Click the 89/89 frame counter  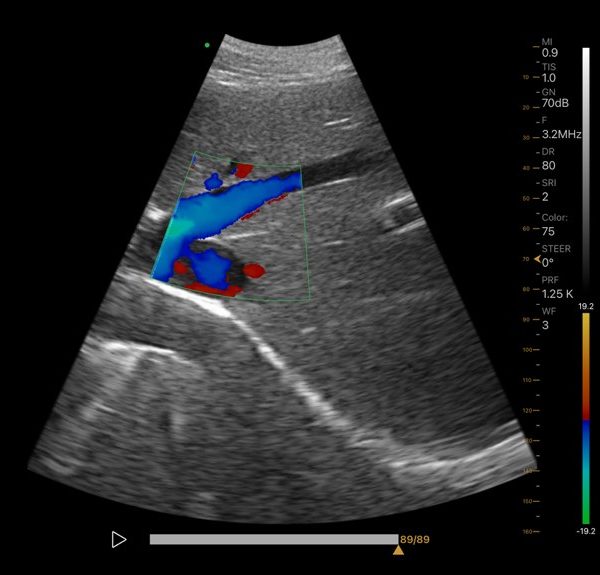coord(415,539)
